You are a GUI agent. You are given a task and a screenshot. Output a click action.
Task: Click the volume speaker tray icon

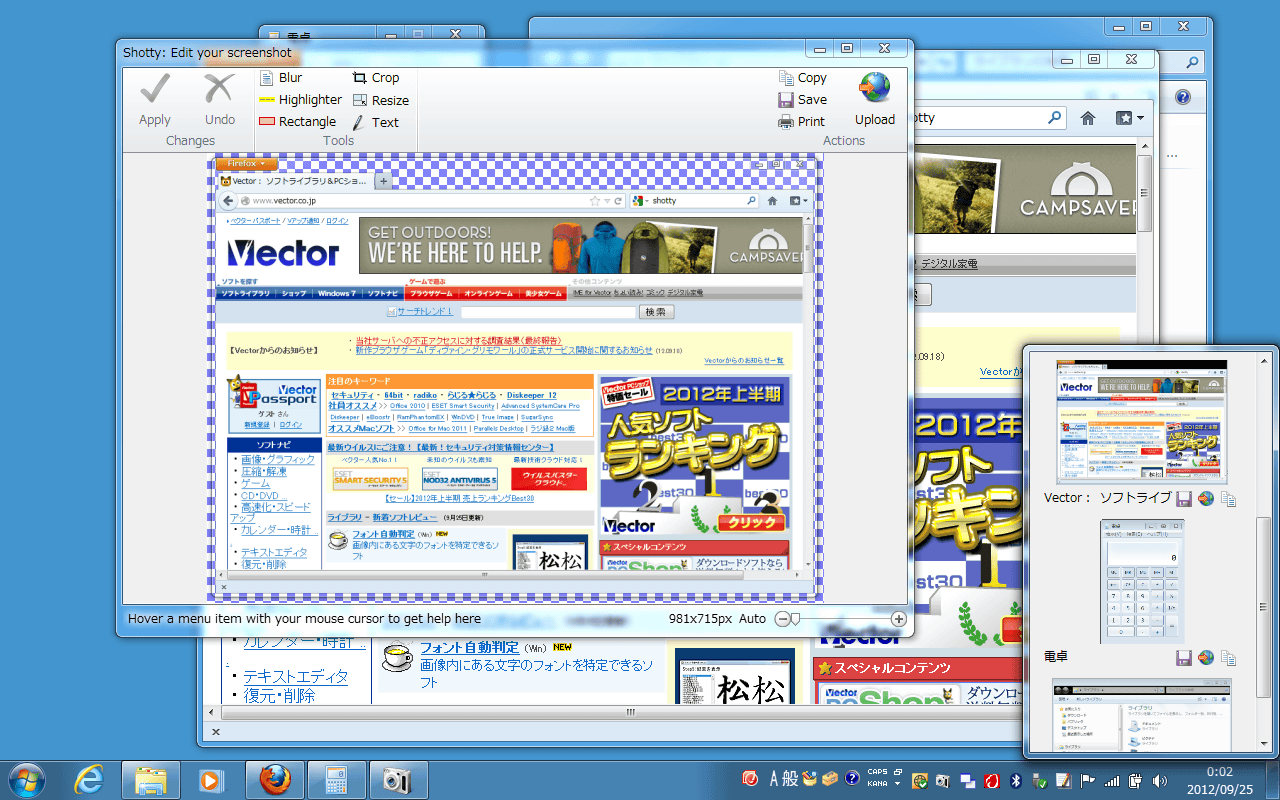pos(1159,780)
